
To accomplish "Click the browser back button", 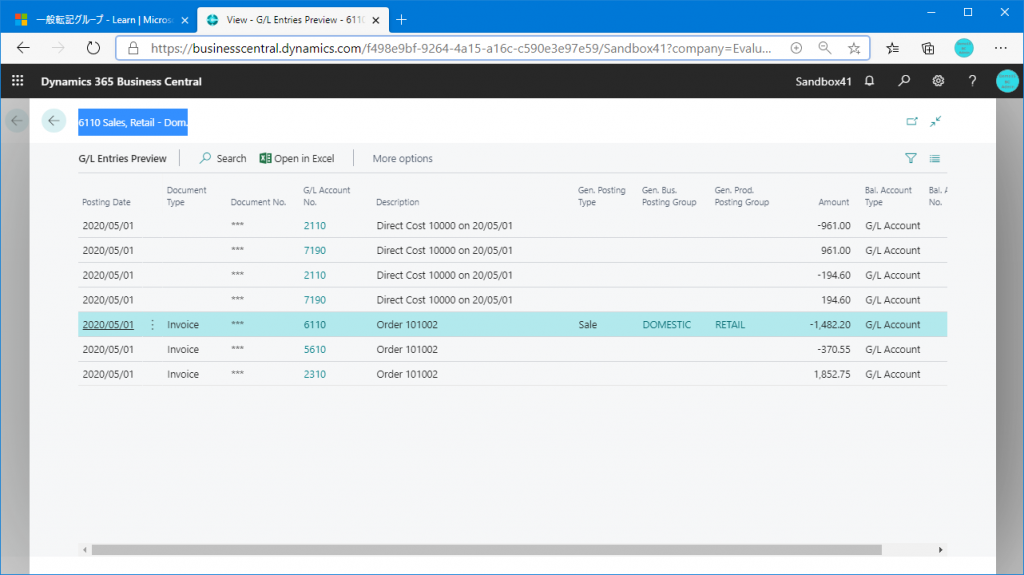I will (x=24, y=48).
